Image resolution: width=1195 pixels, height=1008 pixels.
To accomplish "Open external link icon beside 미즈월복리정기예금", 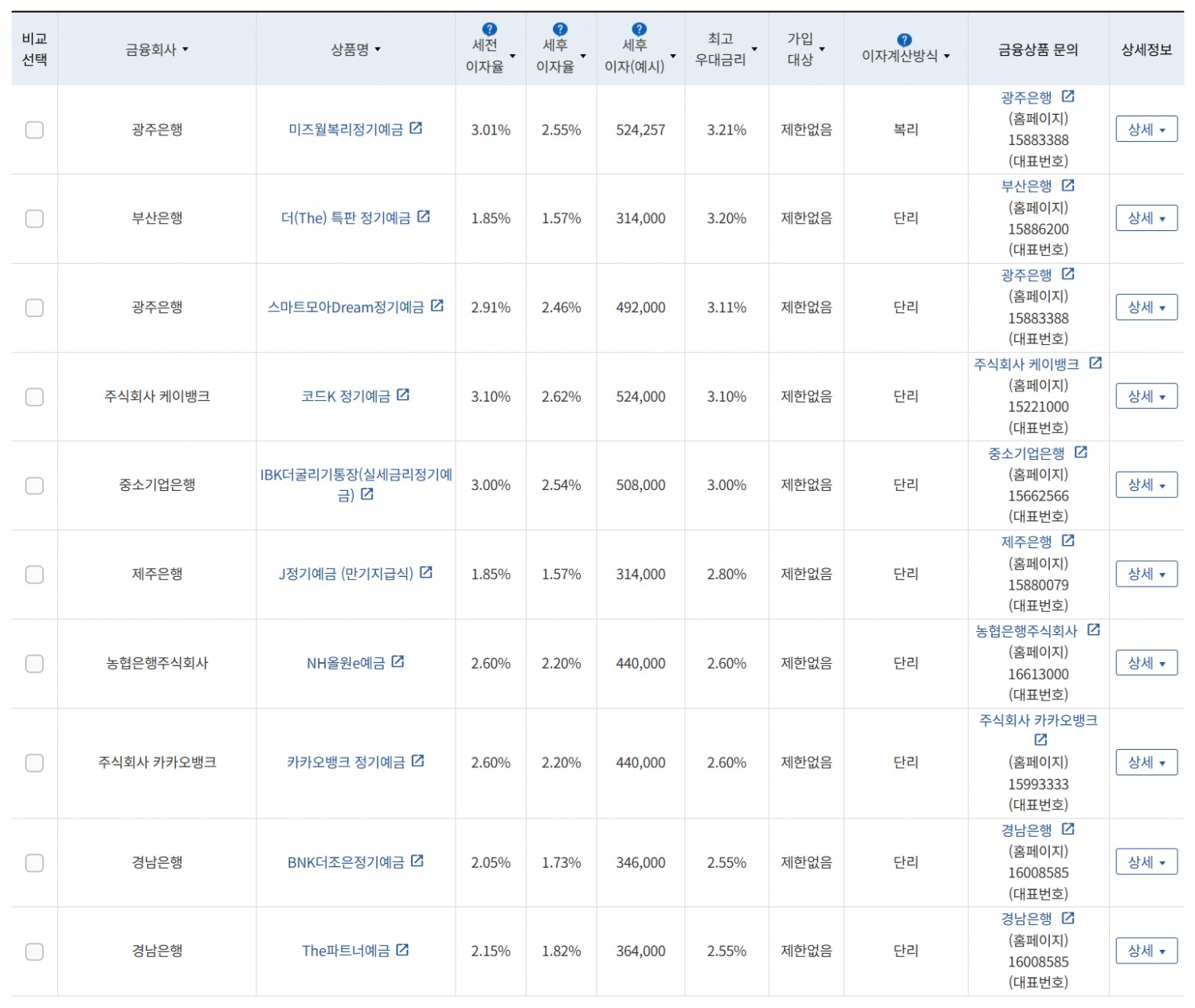I will point(416,128).
